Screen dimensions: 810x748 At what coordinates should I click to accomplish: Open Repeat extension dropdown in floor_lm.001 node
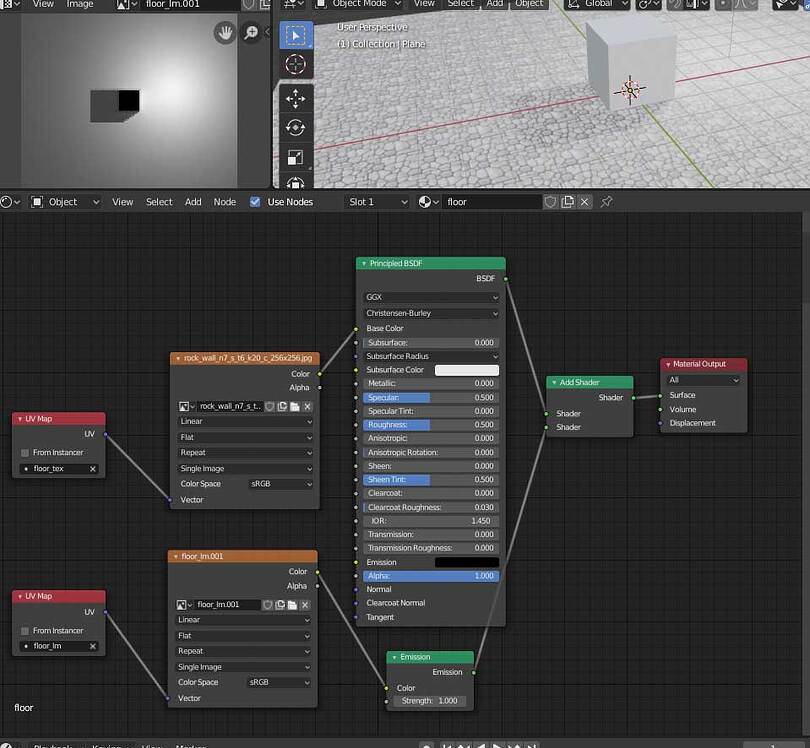pos(243,651)
